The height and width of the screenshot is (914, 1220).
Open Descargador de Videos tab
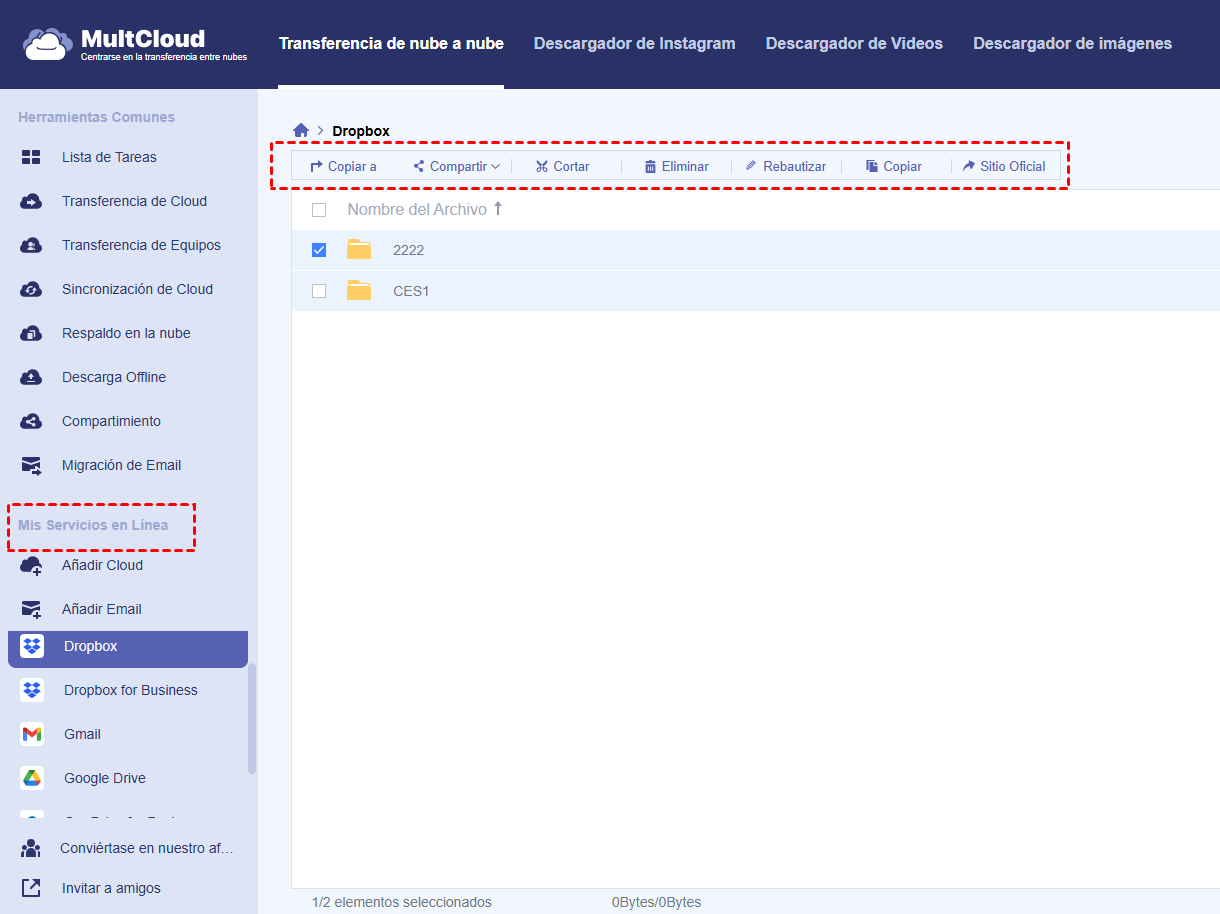(854, 43)
